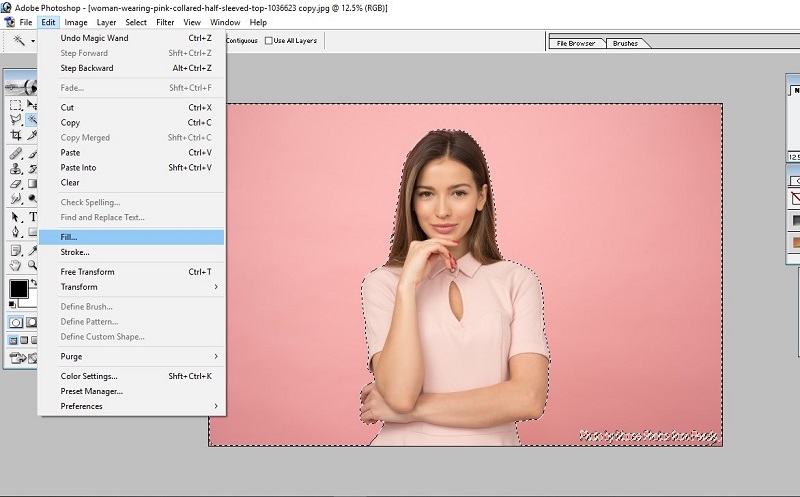Viewport: 800px width, 497px height.
Task: Open the Window menu
Action: (x=225, y=22)
